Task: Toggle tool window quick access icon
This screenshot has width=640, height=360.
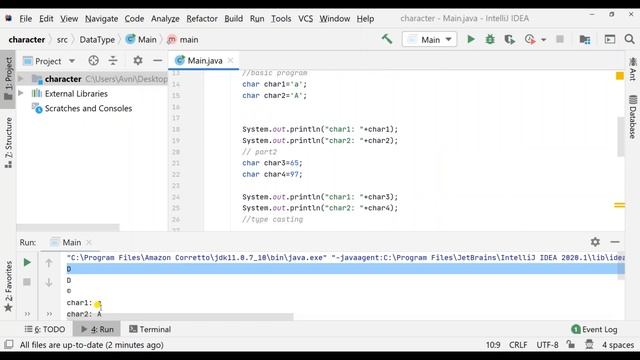Action: pyautogui.click(x=9, y=344)
